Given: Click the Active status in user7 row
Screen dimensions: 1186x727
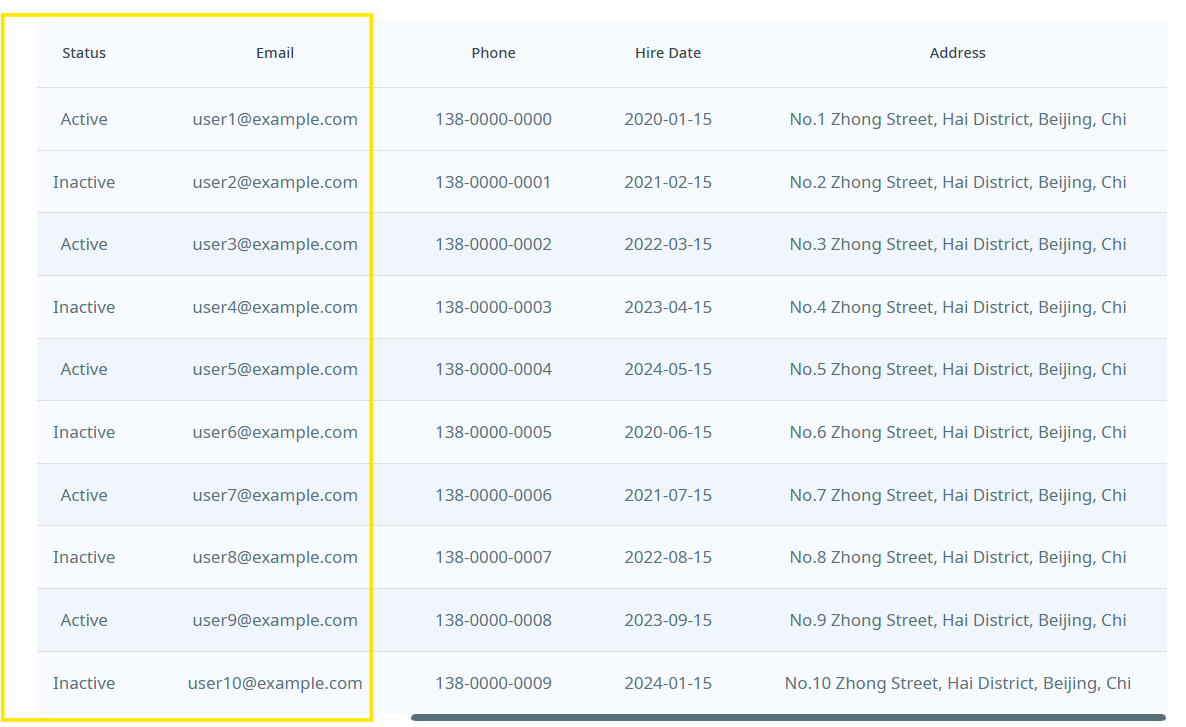Looking at the screenshot, I should tap(84, 495).
